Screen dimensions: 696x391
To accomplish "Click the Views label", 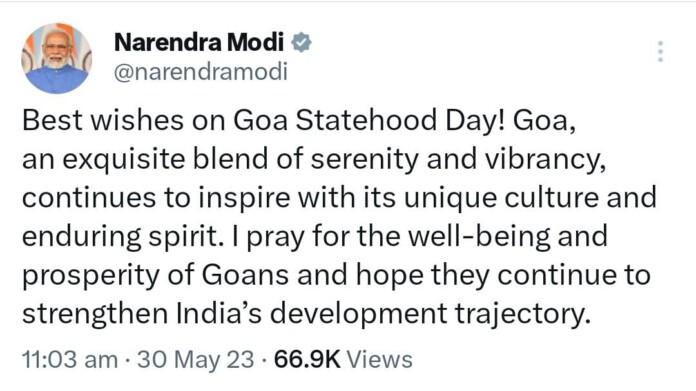I will click(x=380, y=359).
